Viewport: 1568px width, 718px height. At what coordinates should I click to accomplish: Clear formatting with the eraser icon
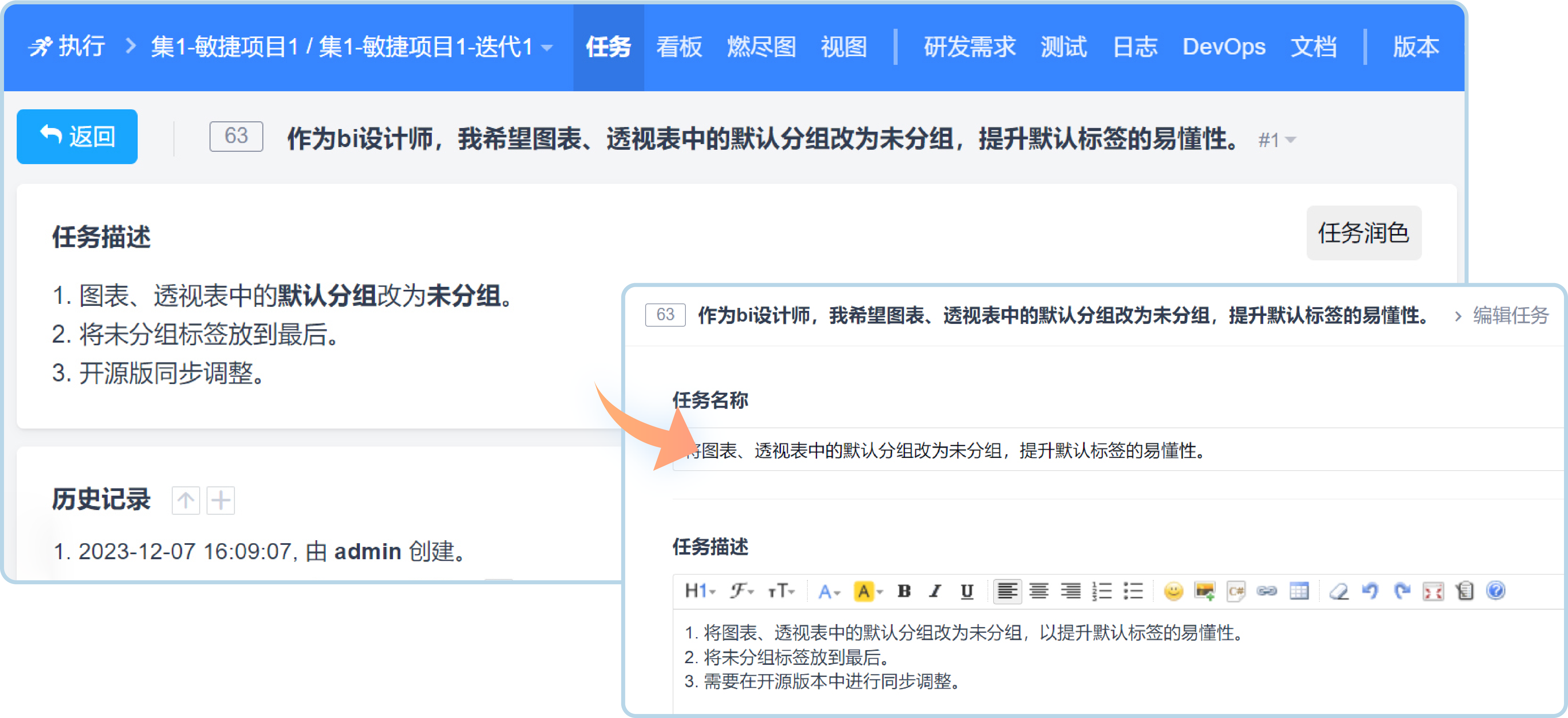(1338, 591)
